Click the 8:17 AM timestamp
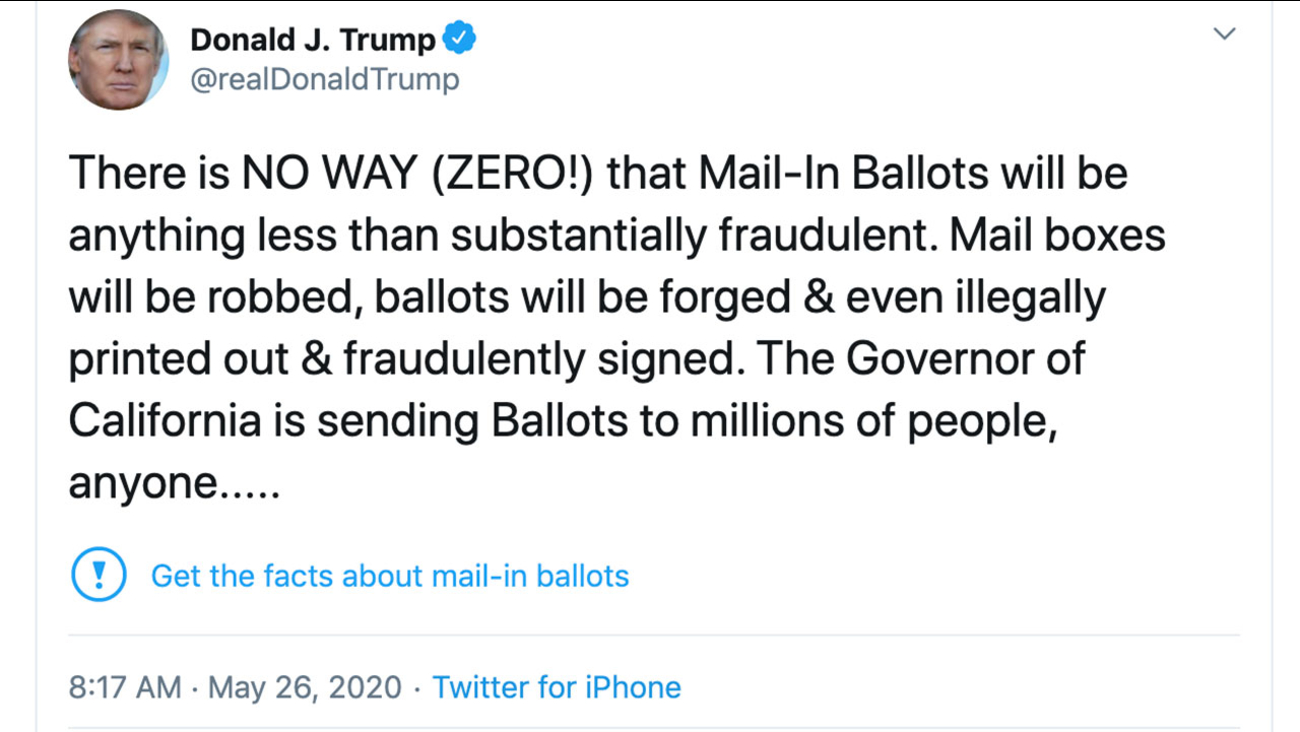The width and height of the screenshot is (1300, 732). [125, 688]
